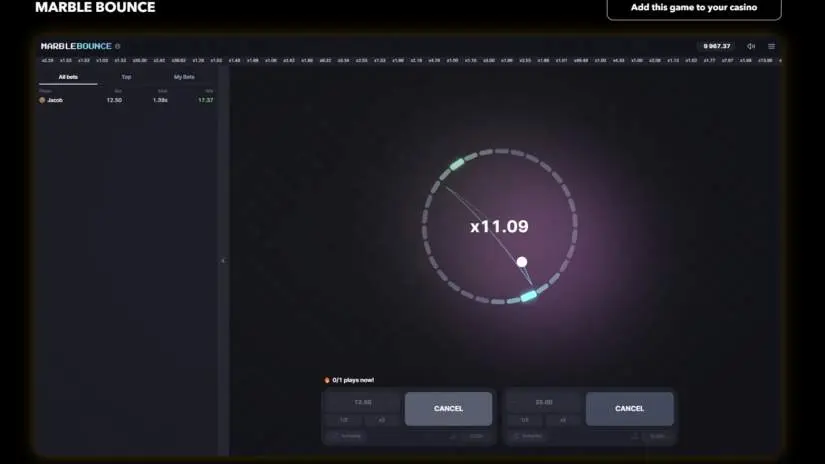Select the My Bets tab

[x=184, y=77]
